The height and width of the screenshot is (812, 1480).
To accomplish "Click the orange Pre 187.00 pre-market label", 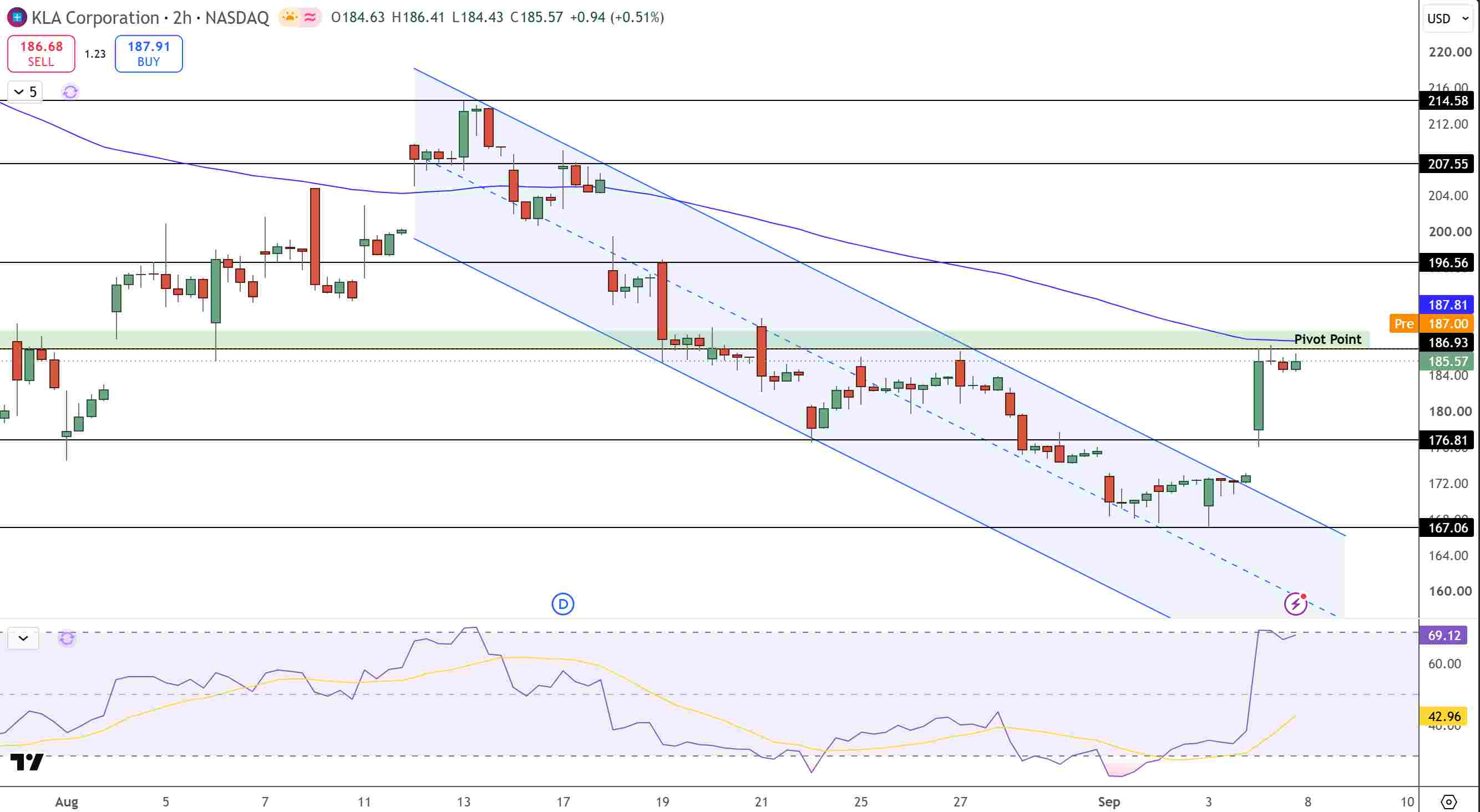I will pos(1431,324).
